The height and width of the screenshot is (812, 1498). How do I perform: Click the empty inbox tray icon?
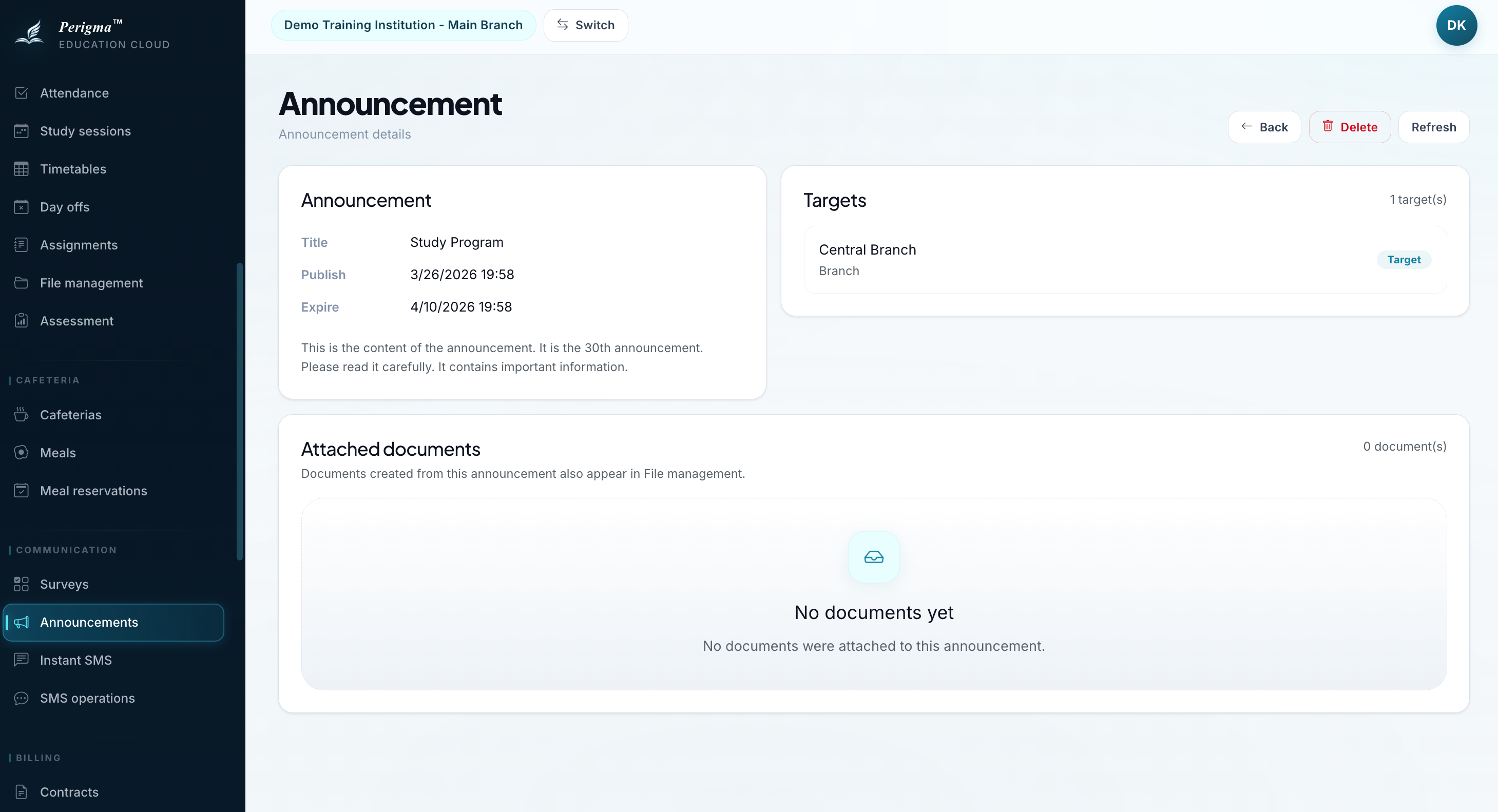tap(873, 557)
